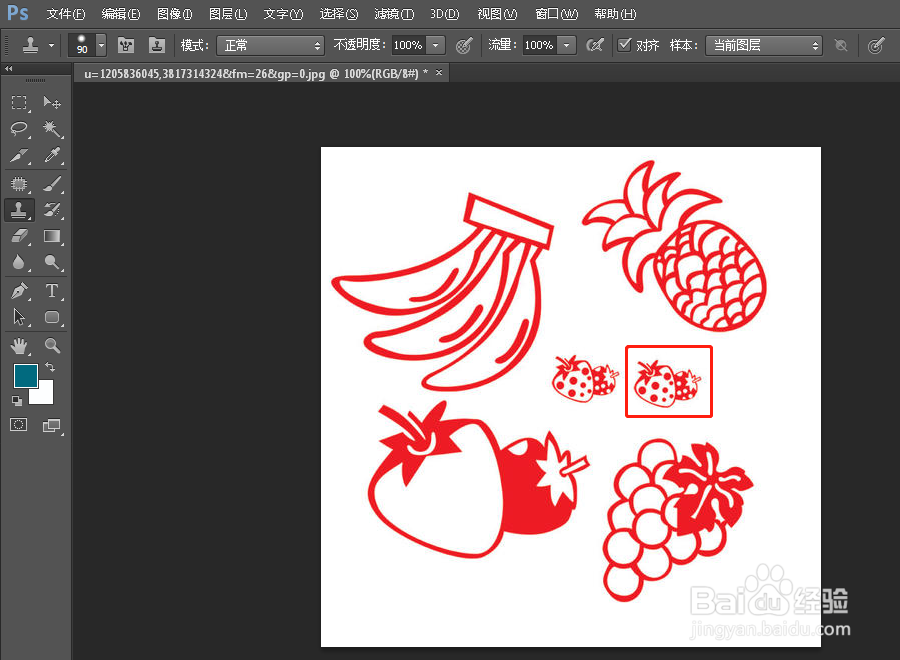Select the History Brush tool
Viewport: 900px width, 660px height.
coord(52,210)
